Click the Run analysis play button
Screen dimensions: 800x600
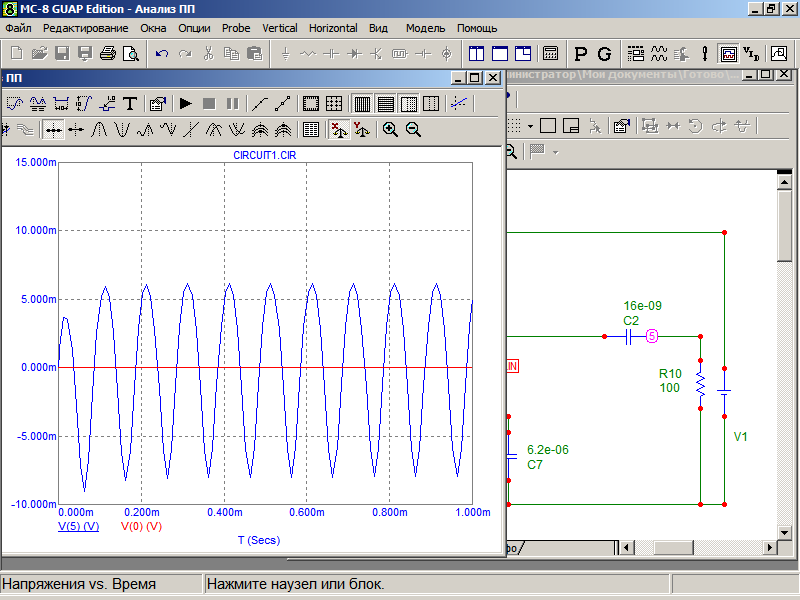(185, 103)
